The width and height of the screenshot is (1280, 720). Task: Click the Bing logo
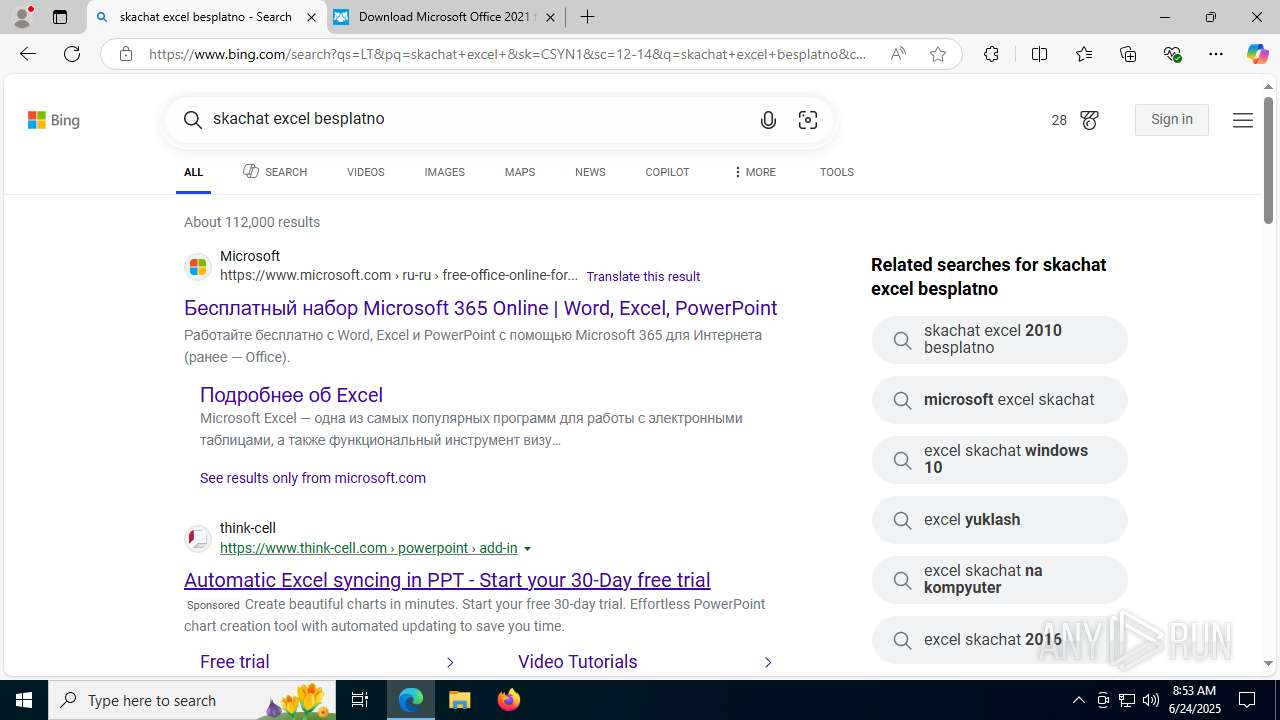[x=54, y=120]
